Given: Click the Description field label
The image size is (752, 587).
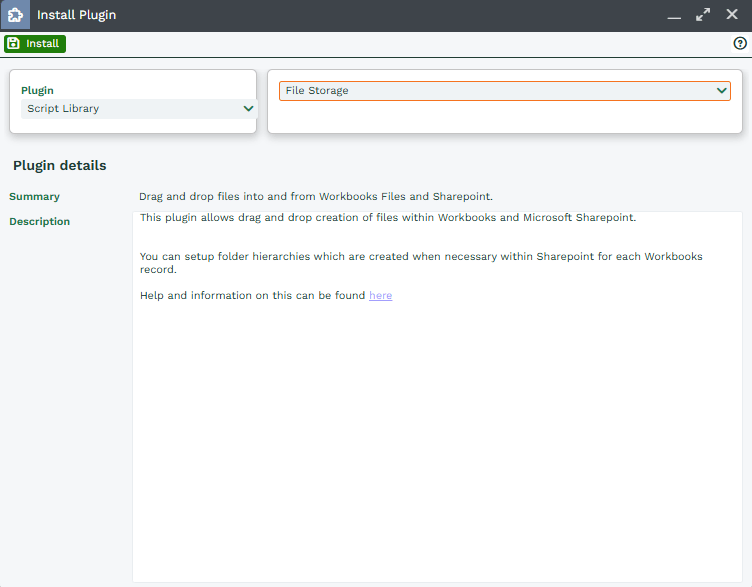Looking at the screenshot, I should tap(39, 222).
